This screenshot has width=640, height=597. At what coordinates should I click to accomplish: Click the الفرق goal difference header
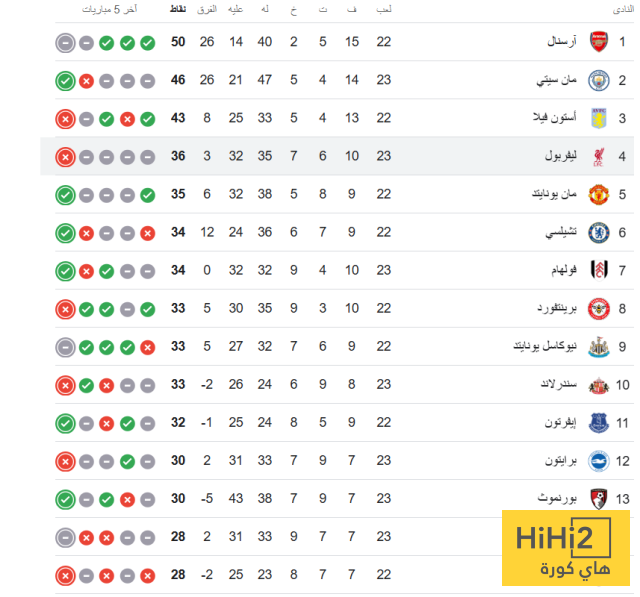tap(207, 10)
